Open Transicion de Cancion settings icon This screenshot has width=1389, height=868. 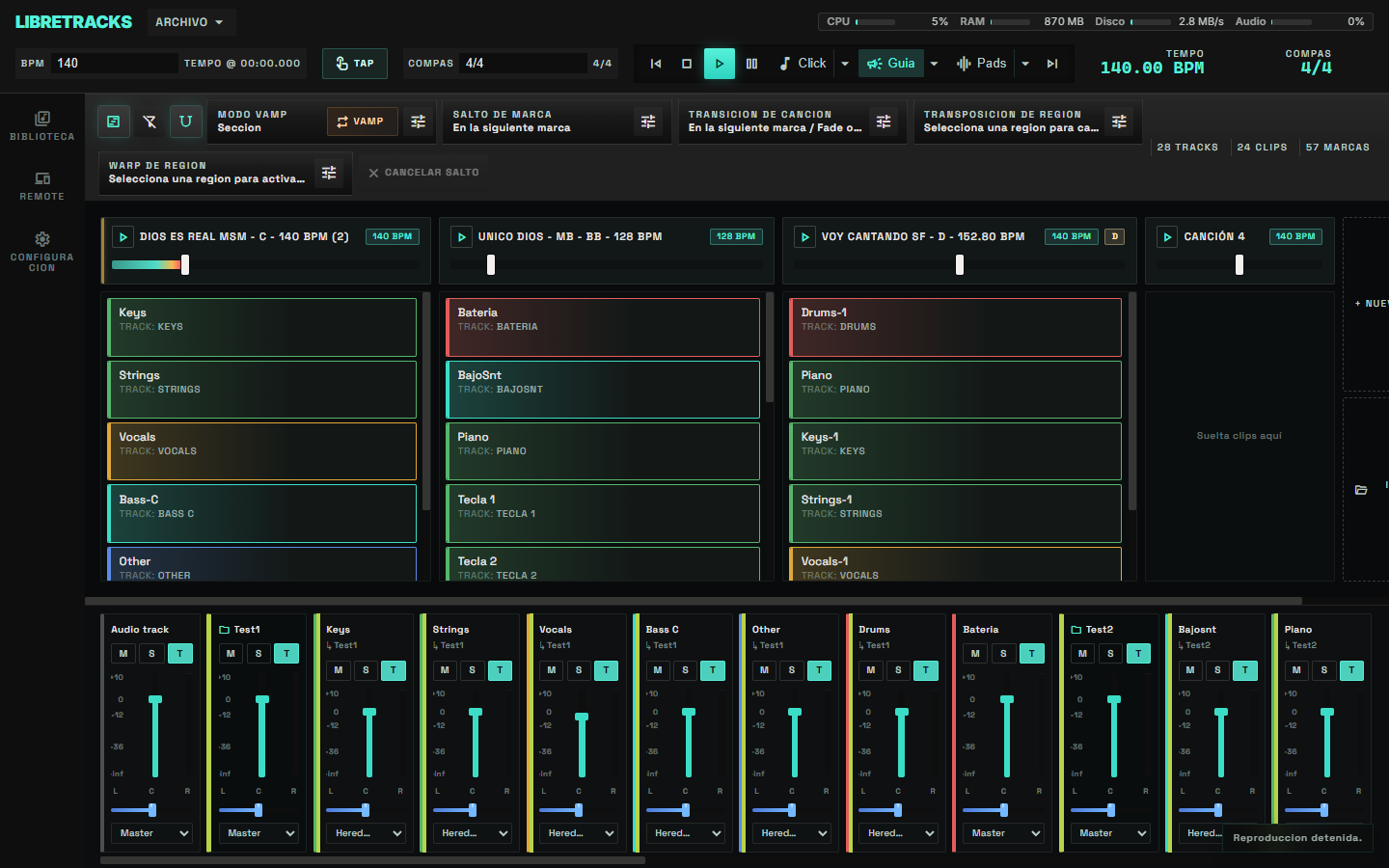click(884, 122)
